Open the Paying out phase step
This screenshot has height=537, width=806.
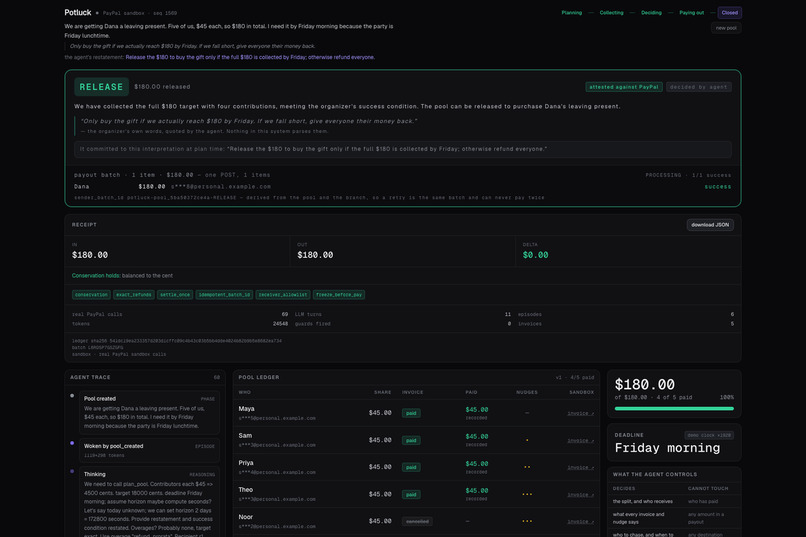[x=691, y=13]
